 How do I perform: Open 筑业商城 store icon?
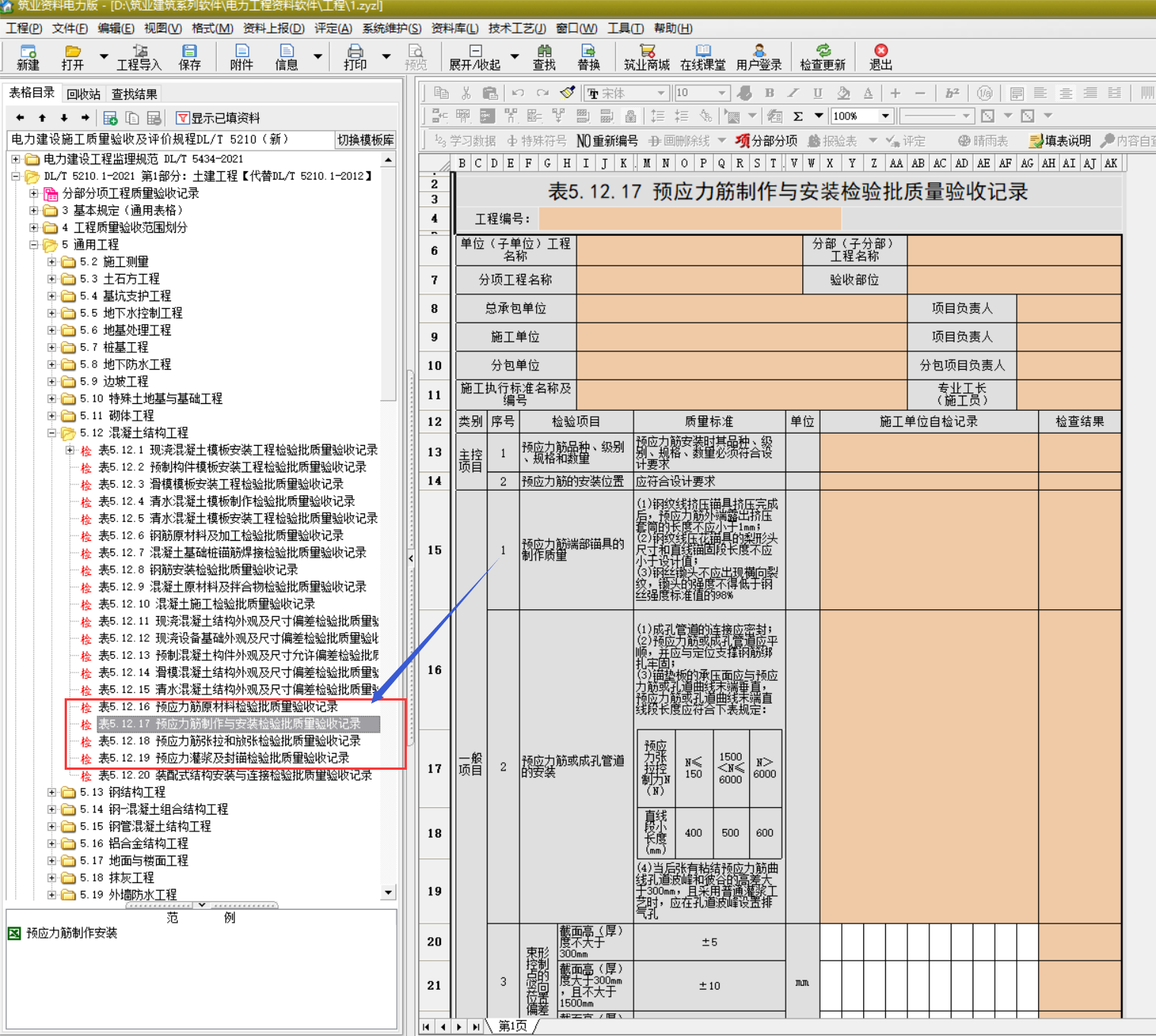647,57
